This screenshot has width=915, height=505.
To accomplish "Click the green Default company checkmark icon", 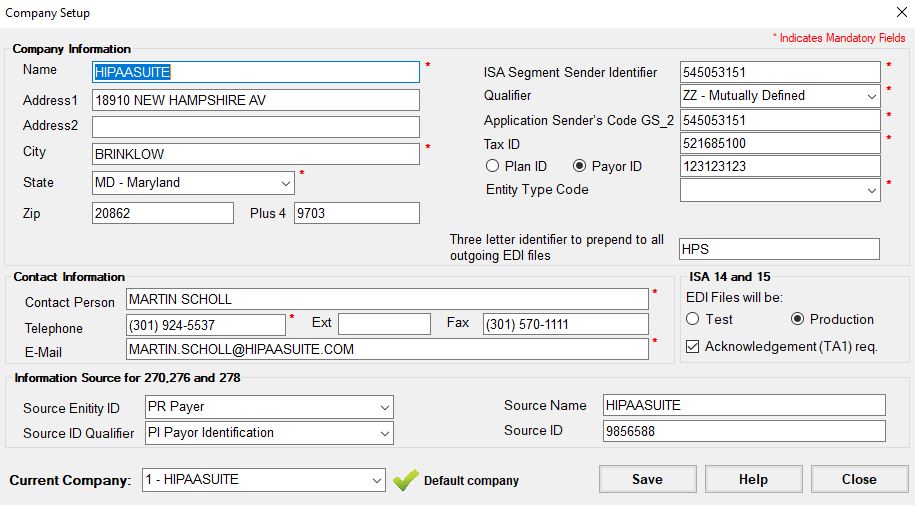I will tap(406, 480).
